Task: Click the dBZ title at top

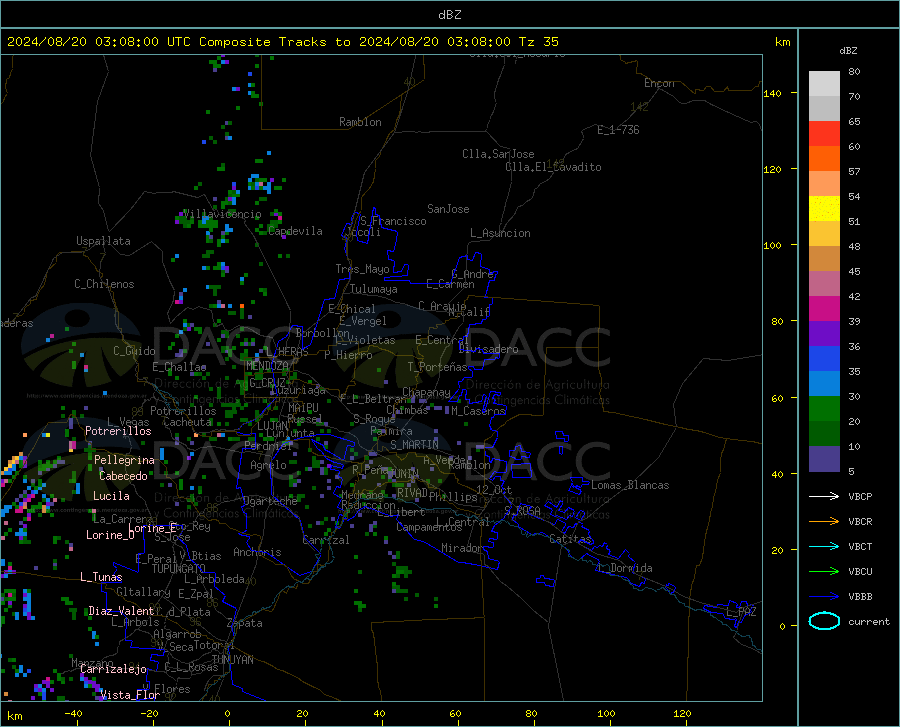Action: tap(449, 15)
